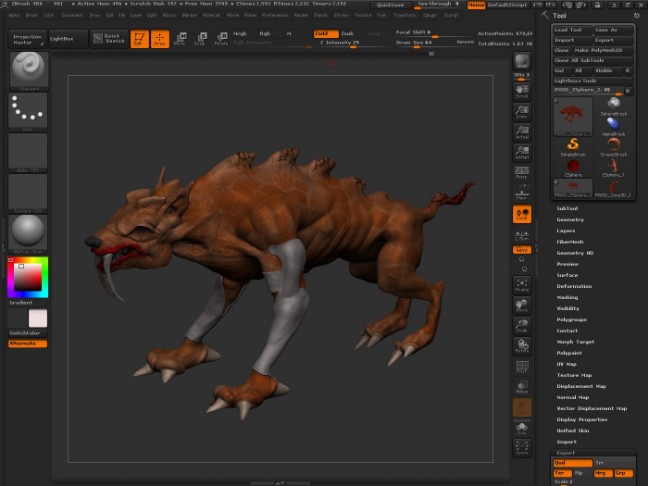648x486 pixels.
Task: Expand the FiberMesh section
Action: [x=570, y=242]
